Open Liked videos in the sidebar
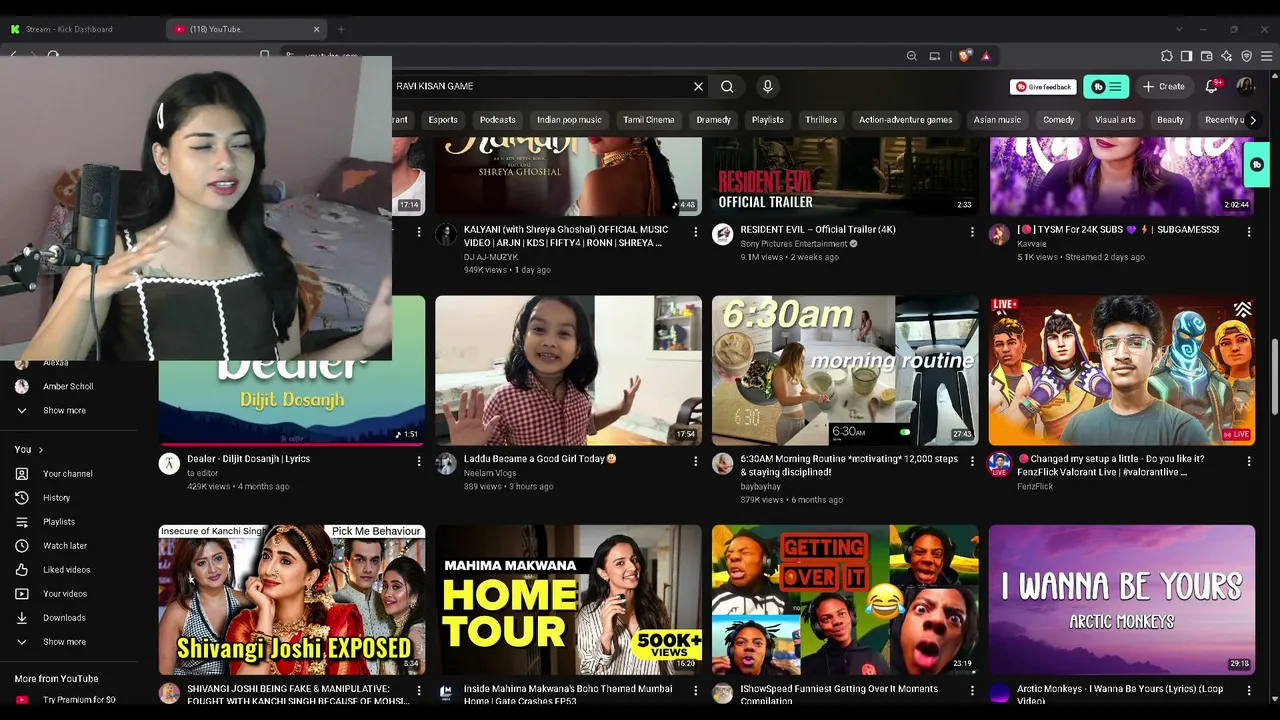Screen dimensions: 1280x720 pyautogui.click(x=68, y=570)
